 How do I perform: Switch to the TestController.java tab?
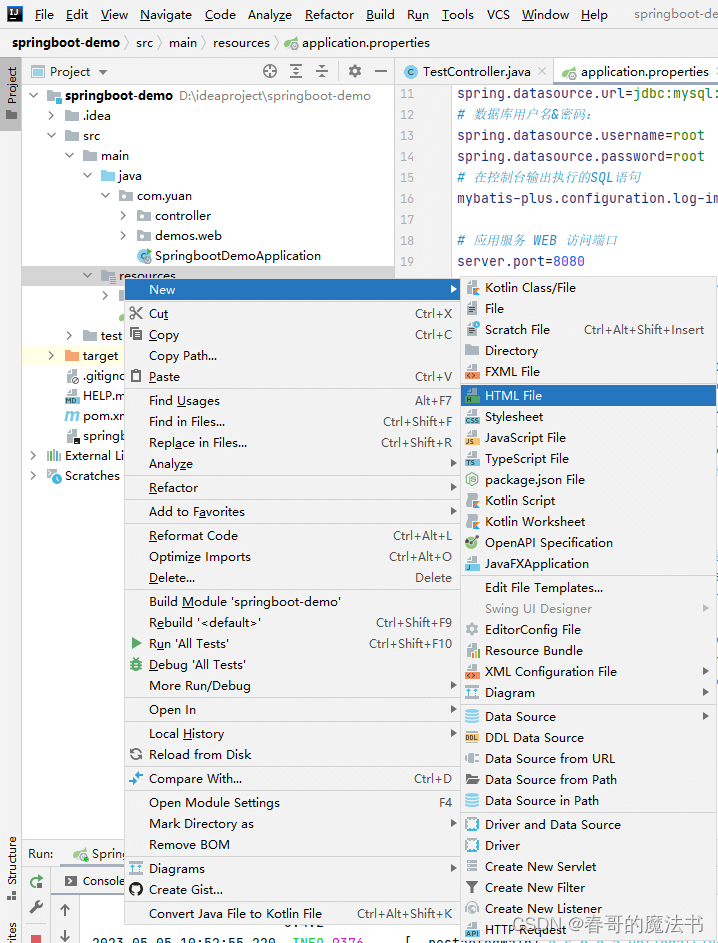[x=476, y=72]
